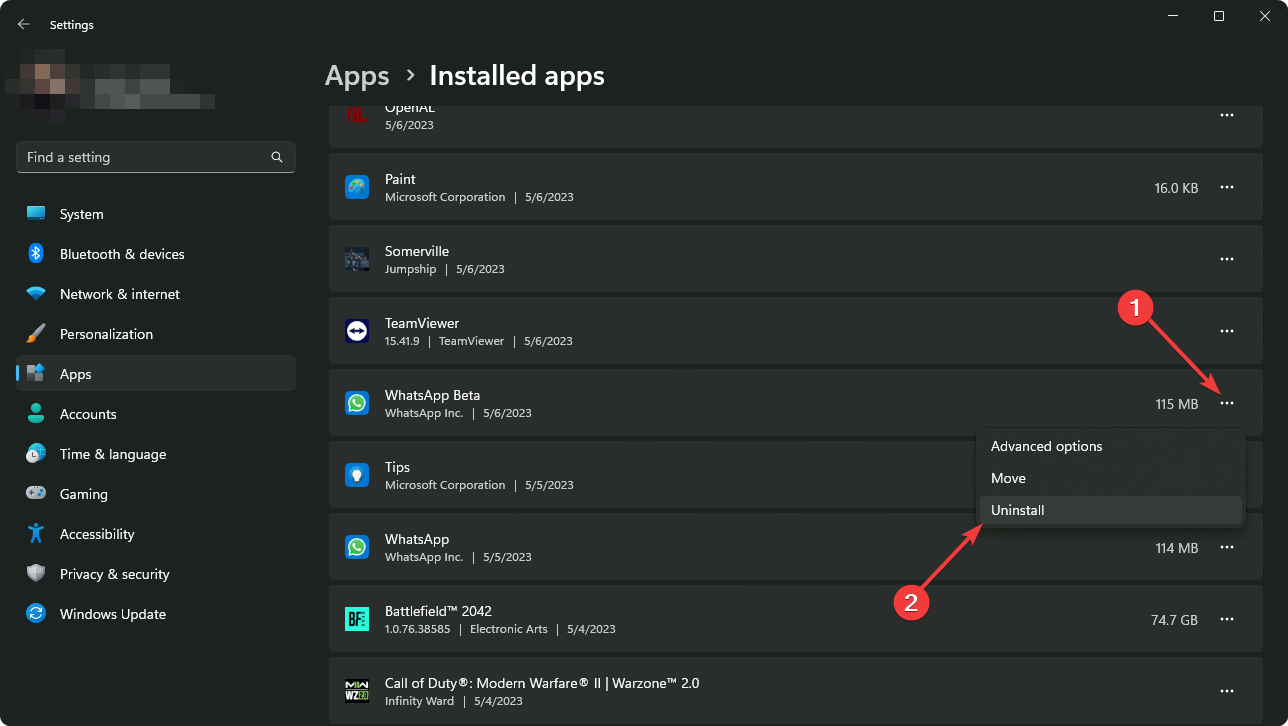The width and height of the screenshot is (1288, 726).
Task: Select the Accessibility icon in sidebar
Action: 36,533
